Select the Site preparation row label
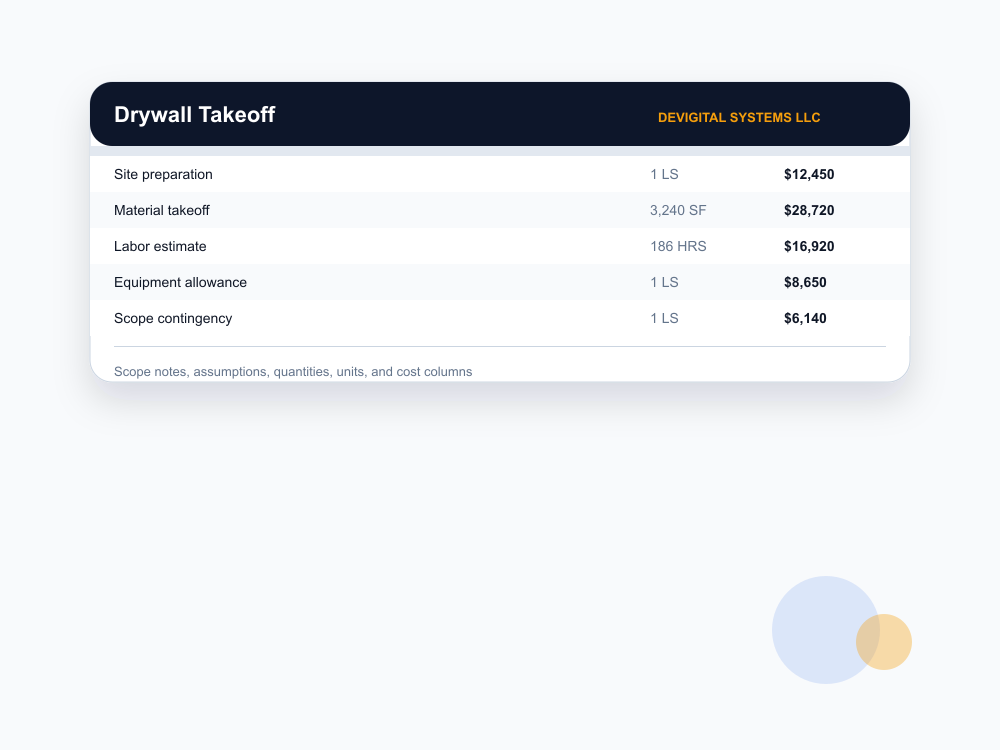This screenshot has width=1000, height=750. coord(163,175)
